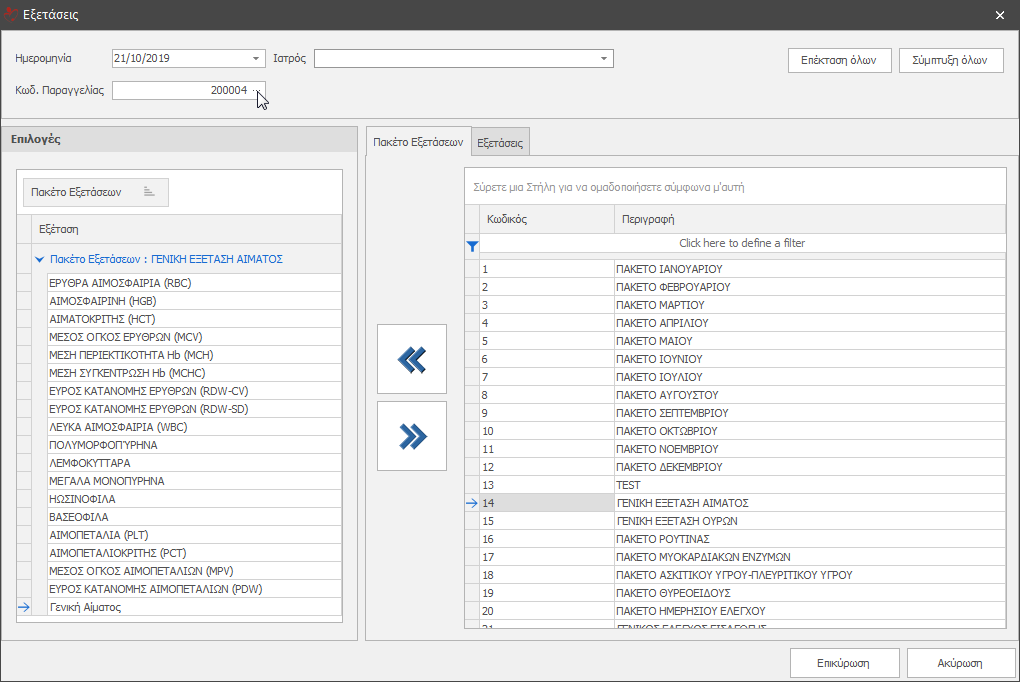The height and width of the screenshot is (682, 1020).
Task: Click the double left arrow transfer button
Action: pos(412,359)
